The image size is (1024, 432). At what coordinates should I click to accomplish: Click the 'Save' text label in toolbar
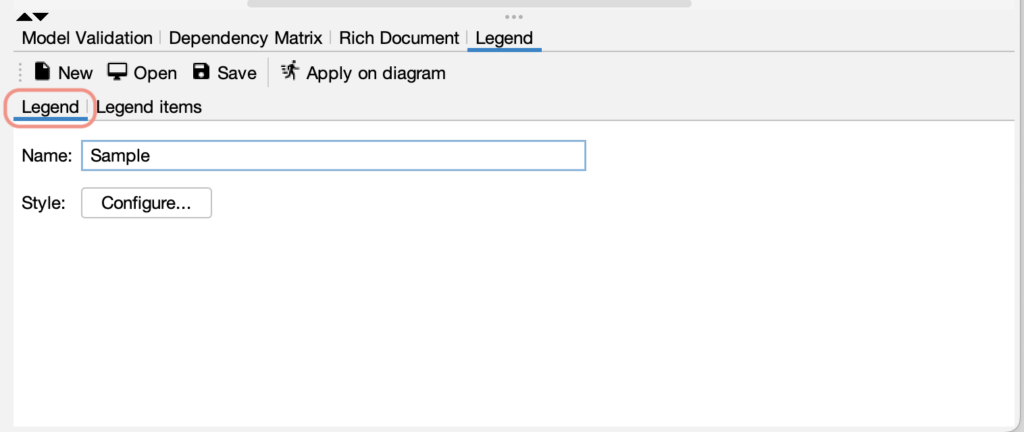click(x=237, y=73)
